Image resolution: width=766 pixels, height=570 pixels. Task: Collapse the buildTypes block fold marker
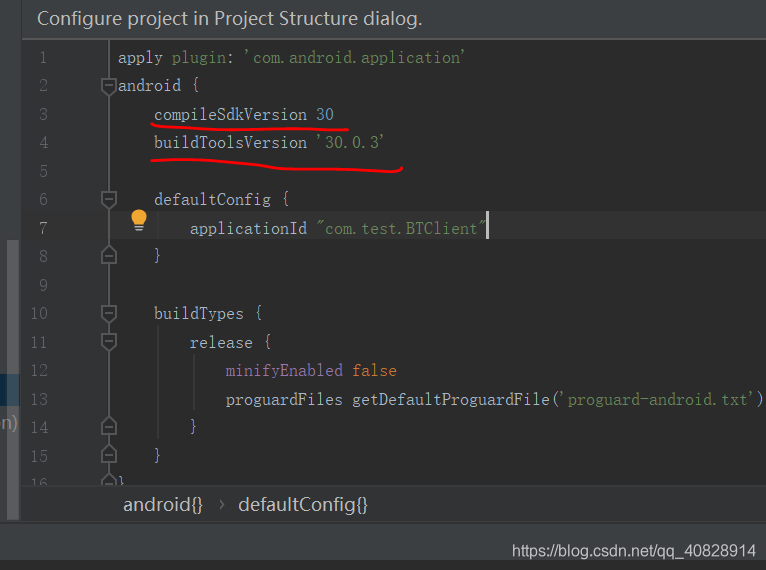coord(108,314)
